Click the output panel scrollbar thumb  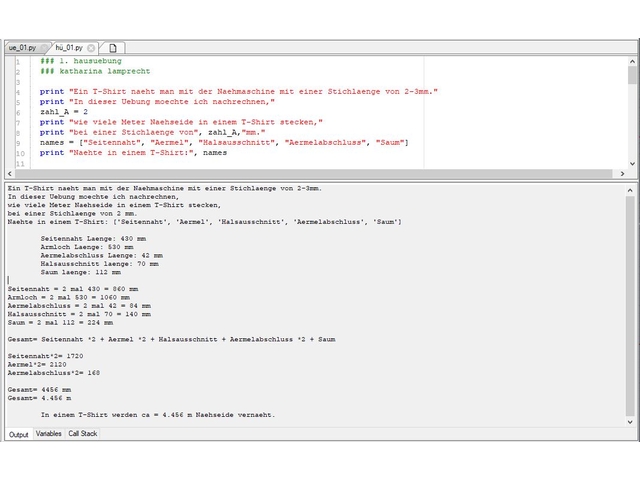pyautogui.click(x=631, y=306)
